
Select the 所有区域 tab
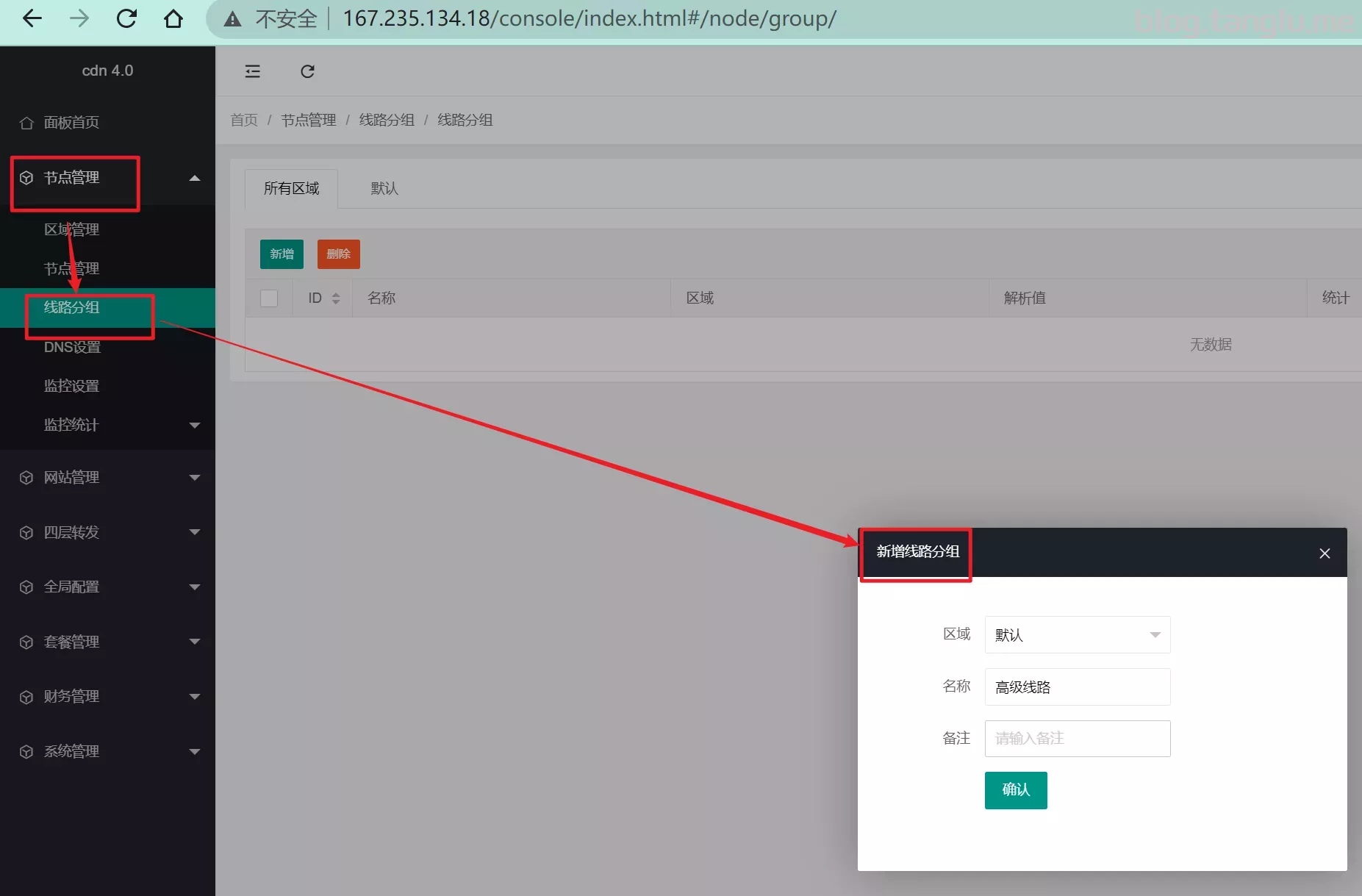tap(291, 189)
